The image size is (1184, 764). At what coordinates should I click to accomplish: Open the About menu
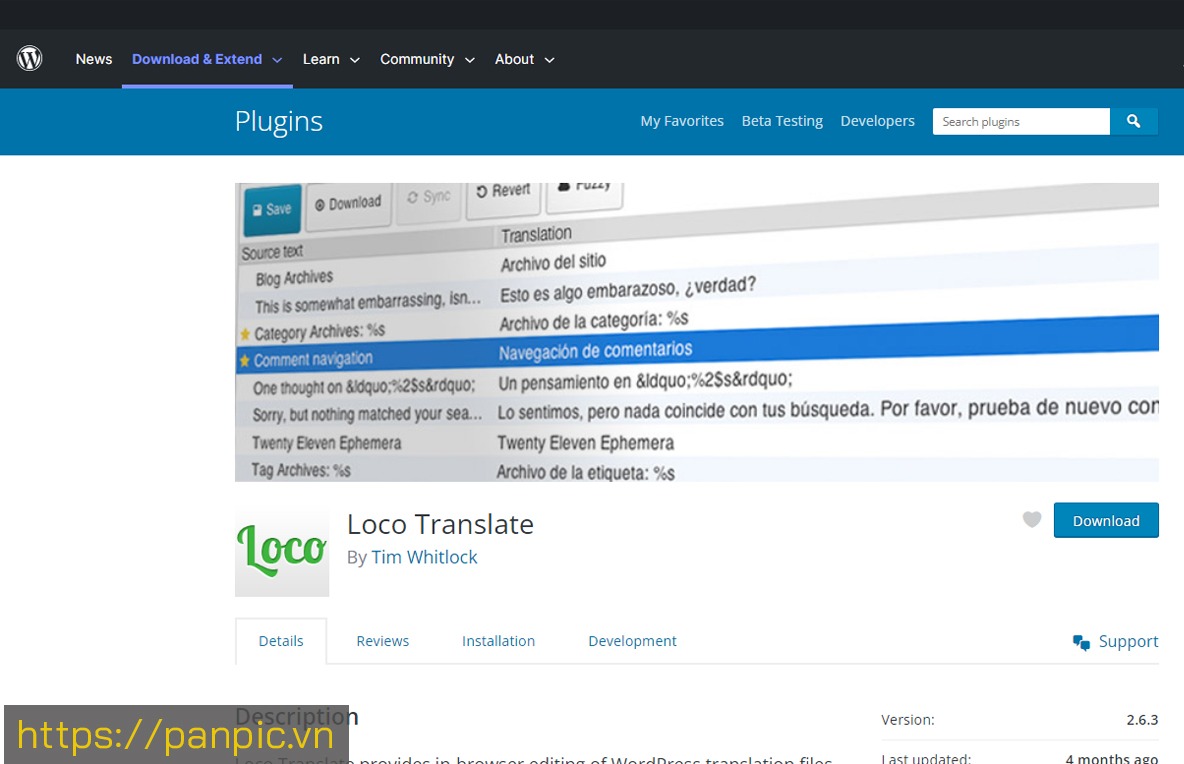click(514, 59)
